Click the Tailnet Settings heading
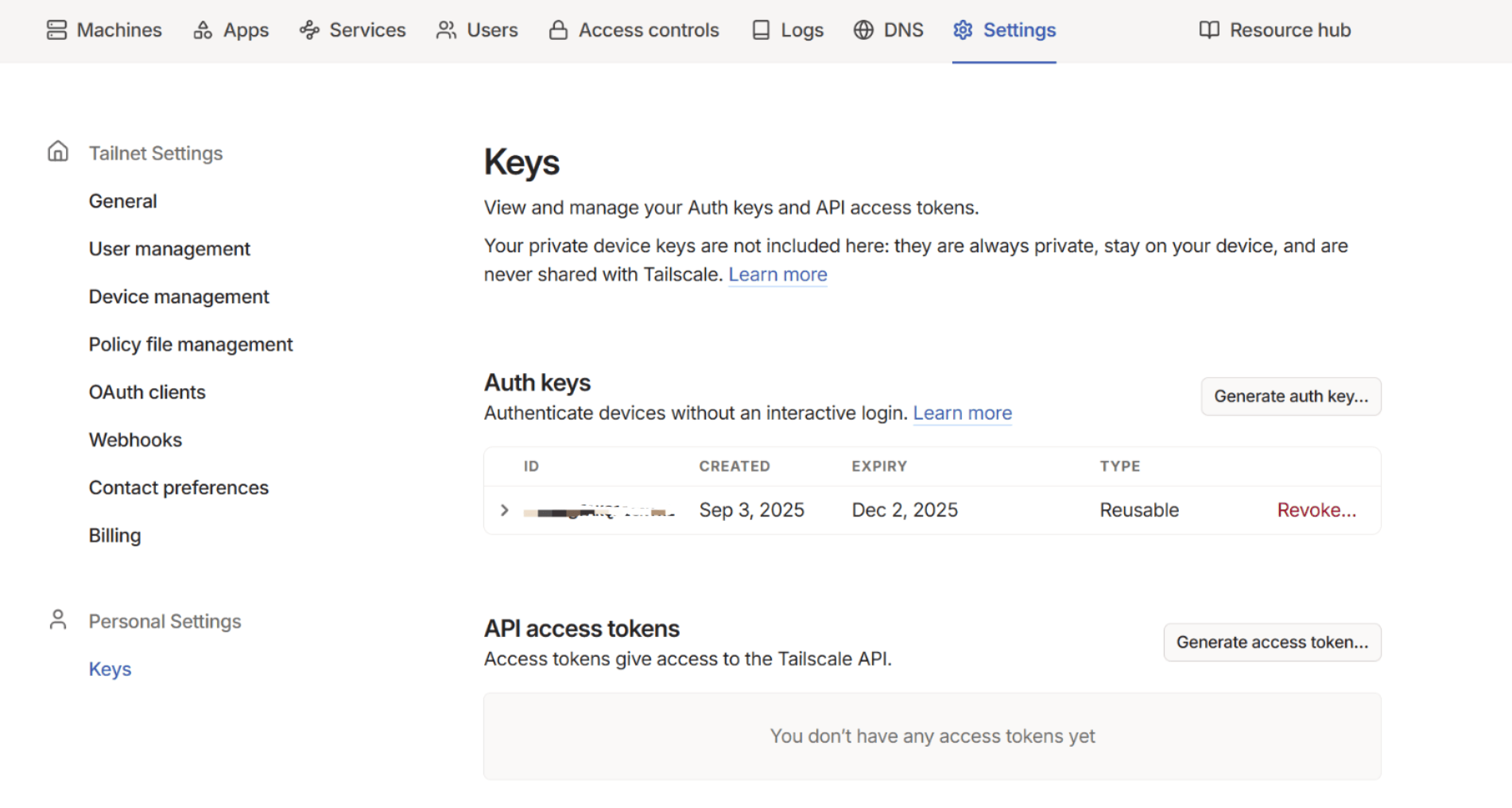This screenshot has width=1512, height=808. [x=156, y=153]
